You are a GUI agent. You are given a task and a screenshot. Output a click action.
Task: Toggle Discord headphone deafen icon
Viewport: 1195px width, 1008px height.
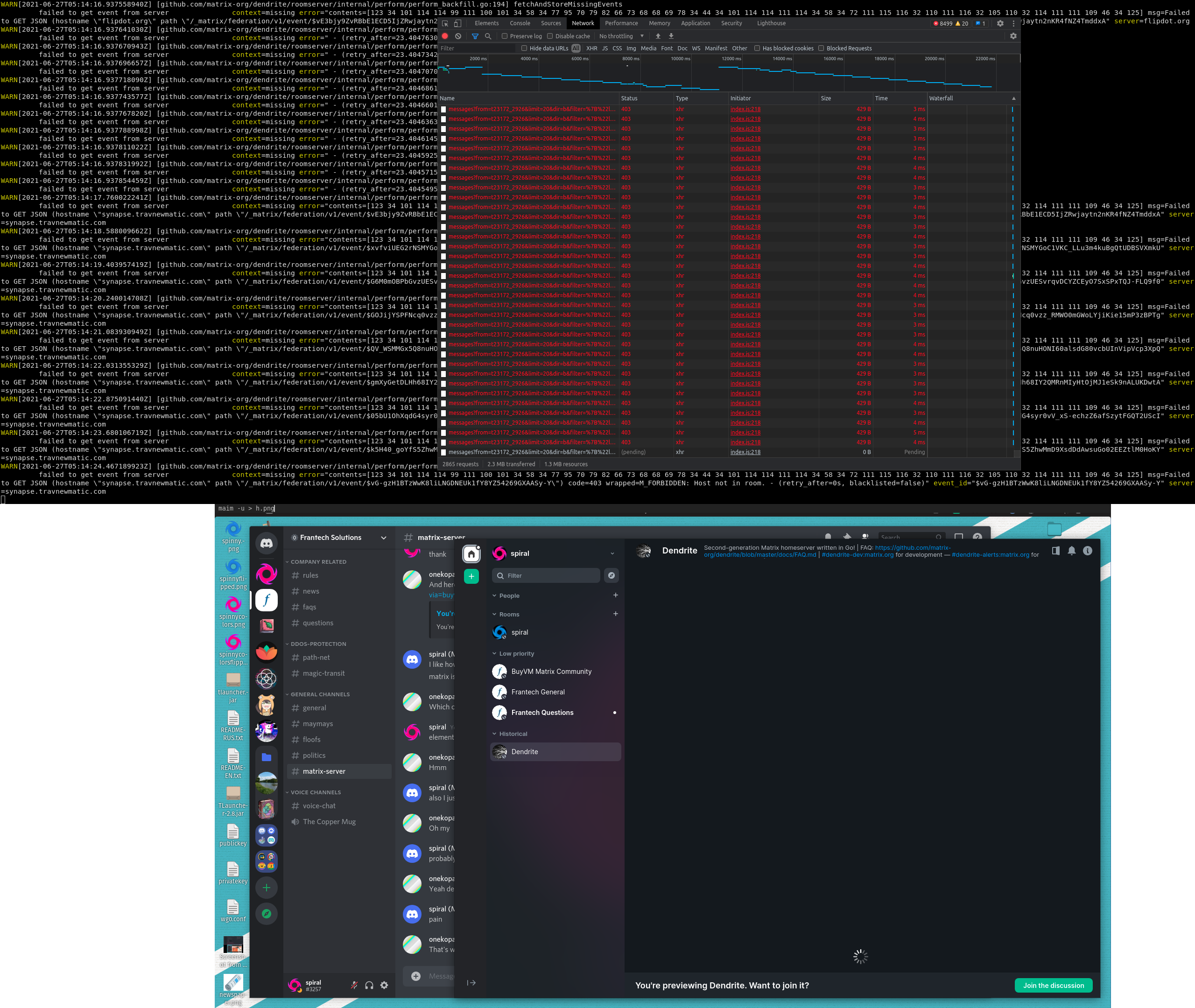pos(369,985)
